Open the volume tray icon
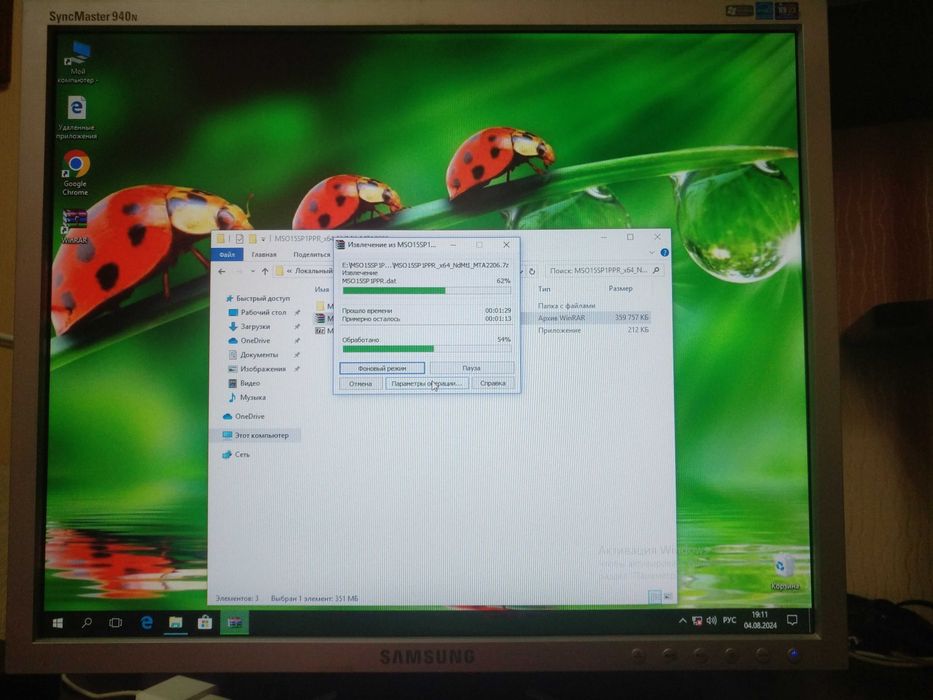933x700 pixels. click(x=712, y=621)
